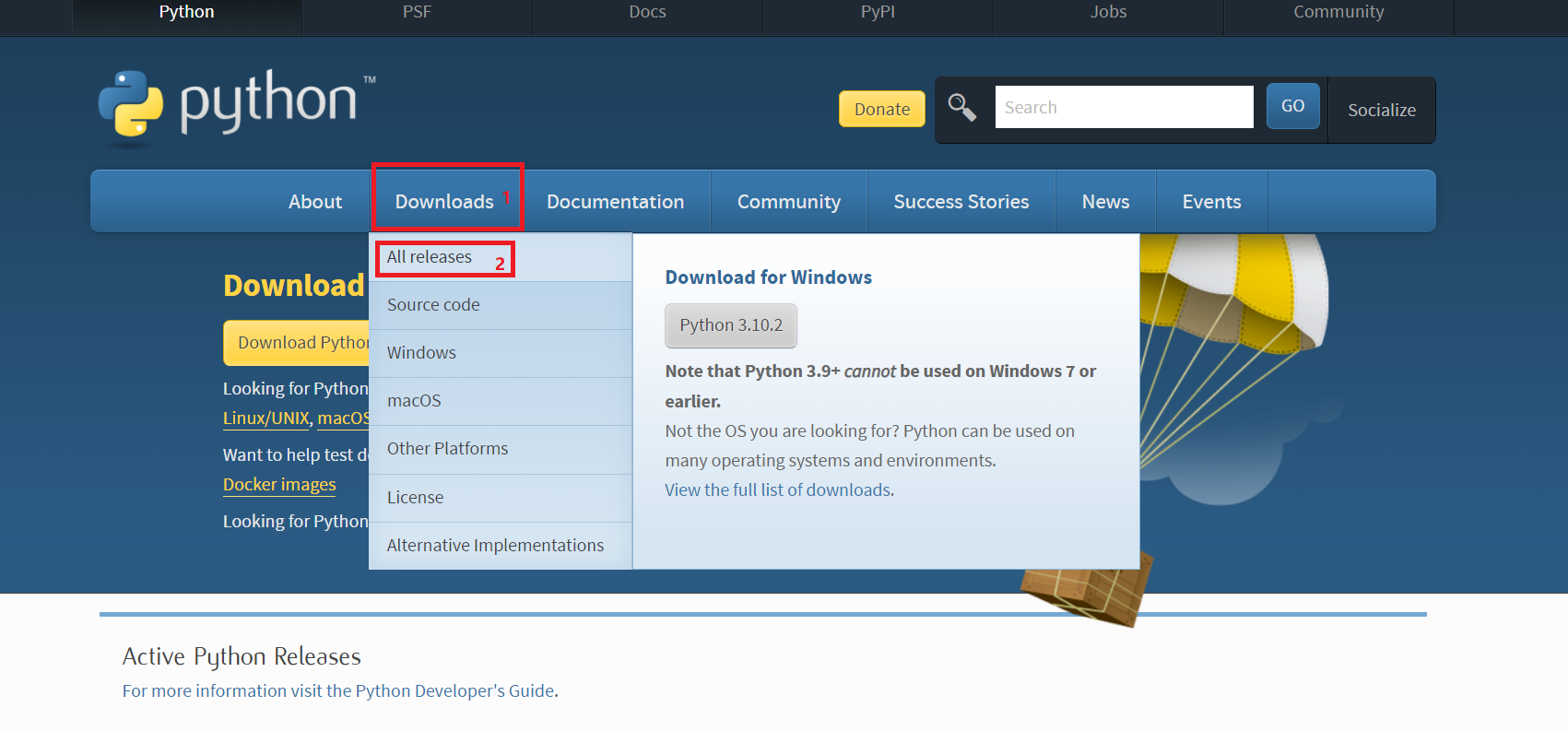Click the Active Python Releases heading

coord(242,656)
